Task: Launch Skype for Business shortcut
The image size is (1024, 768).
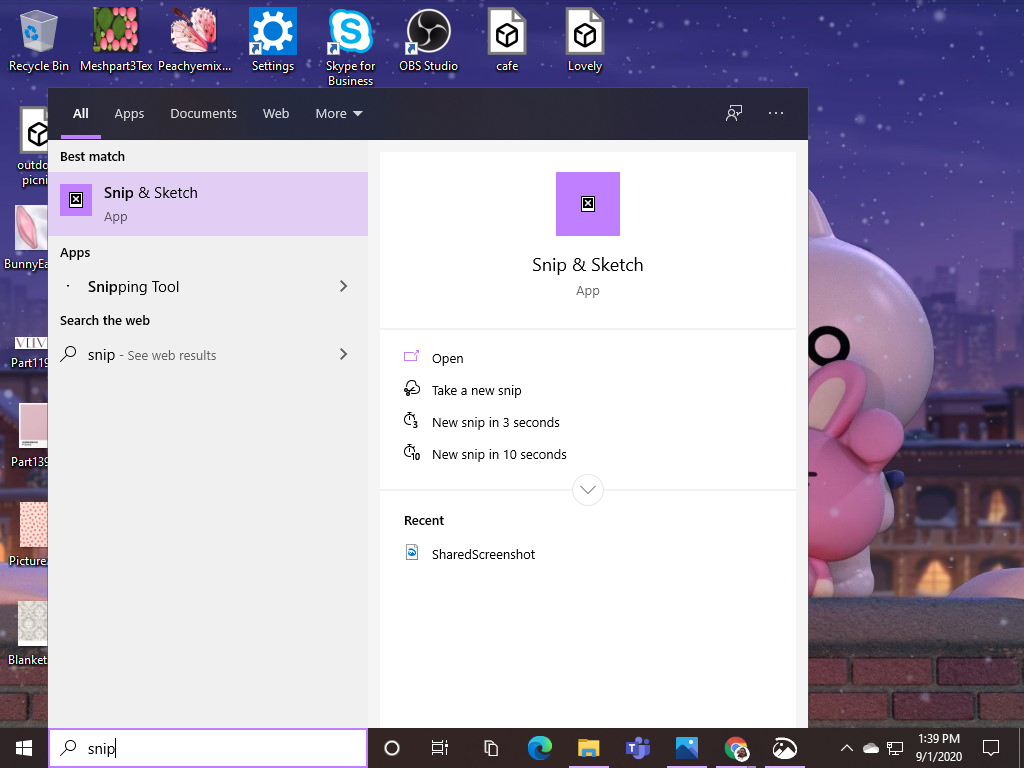Action: [x=351, y=47]
